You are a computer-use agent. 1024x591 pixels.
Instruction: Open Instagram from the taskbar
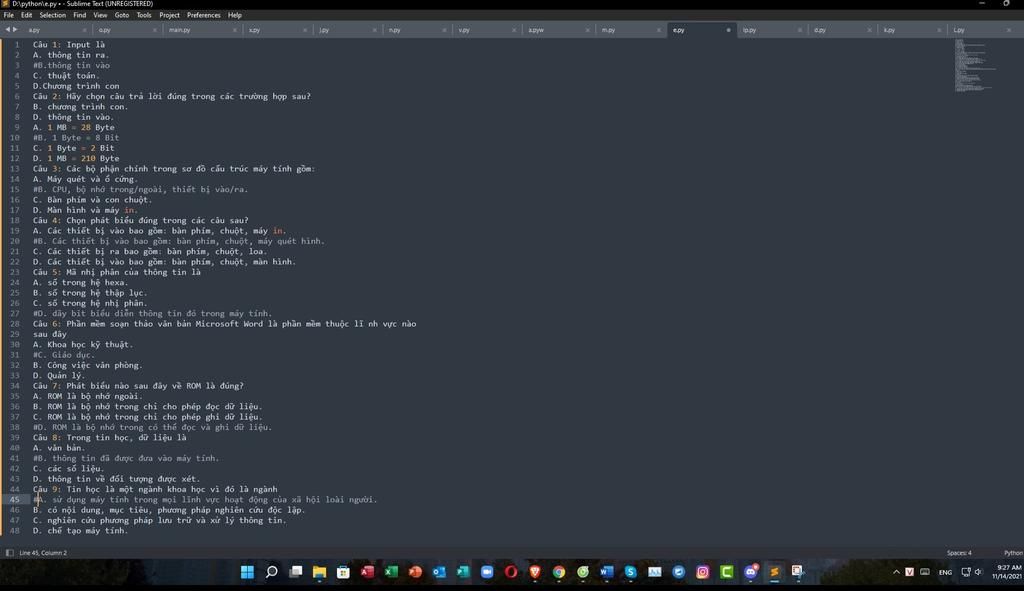(702, 572)
